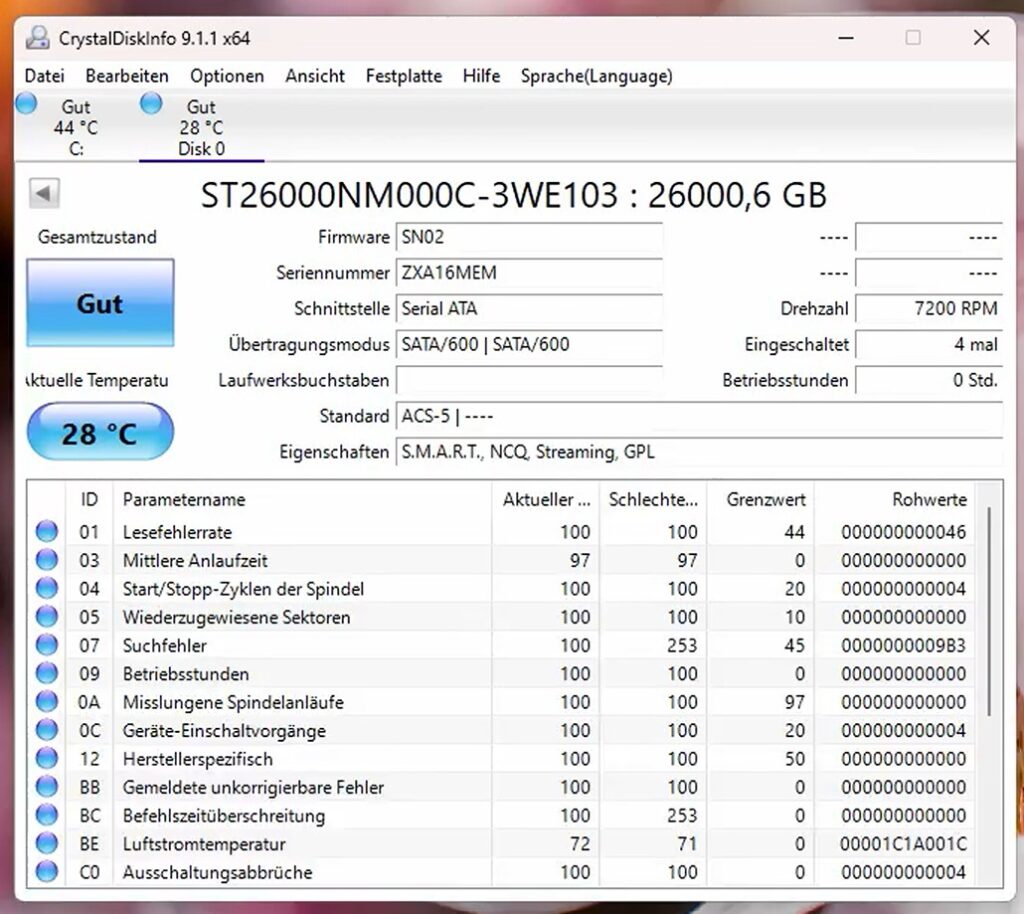Click the Gut health status button
This screenshot has width=1024, height=914.
coord(100,303)
